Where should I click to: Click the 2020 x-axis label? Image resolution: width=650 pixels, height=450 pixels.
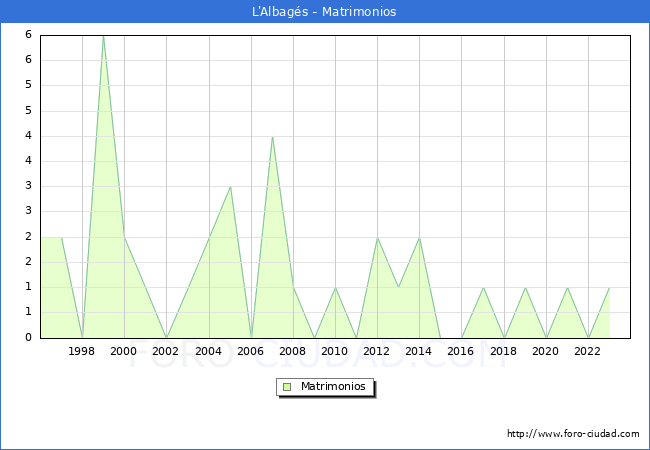click(x=546, y=351)
